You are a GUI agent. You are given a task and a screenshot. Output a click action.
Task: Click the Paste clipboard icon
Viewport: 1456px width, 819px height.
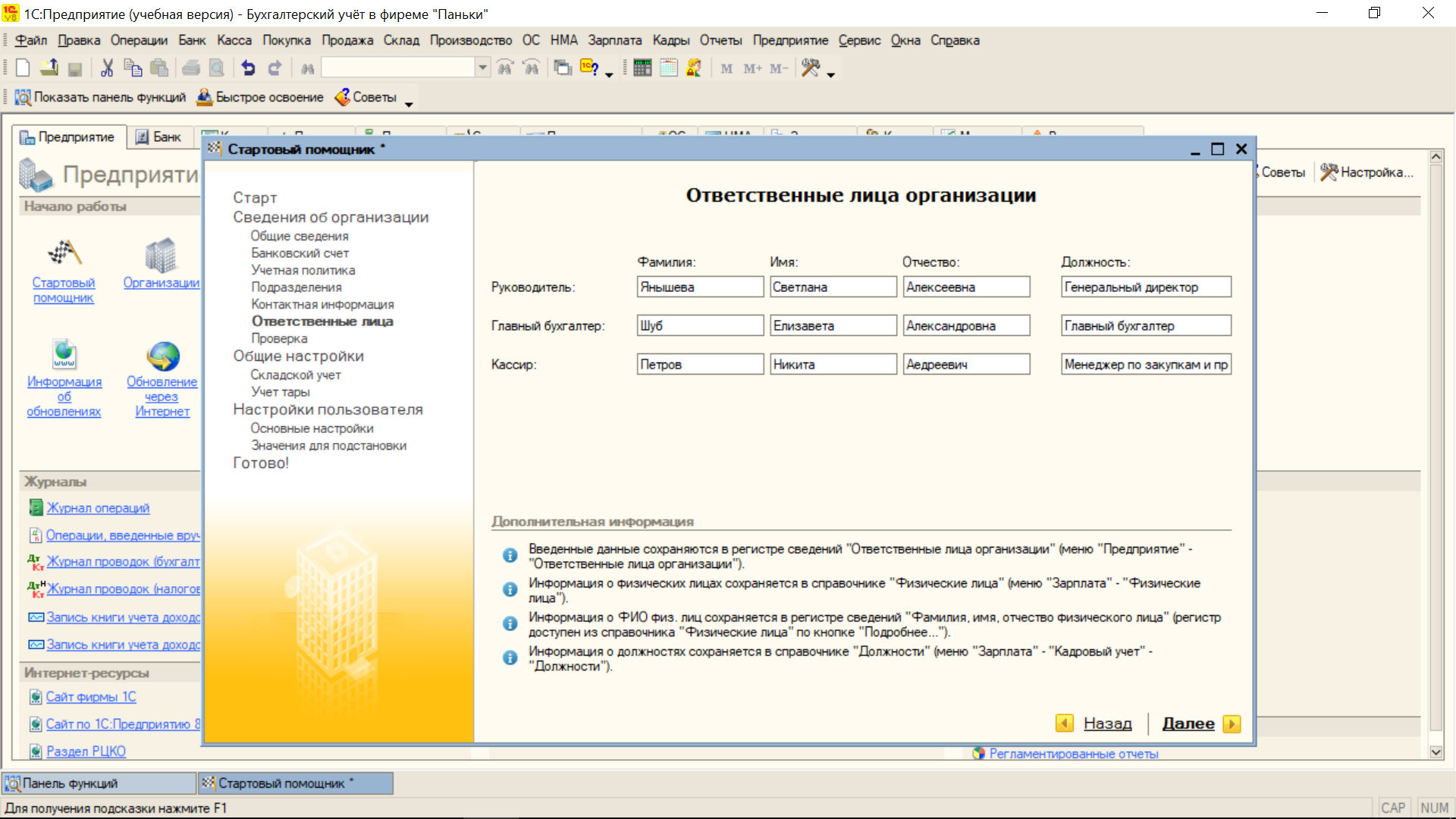pos(158,68)
